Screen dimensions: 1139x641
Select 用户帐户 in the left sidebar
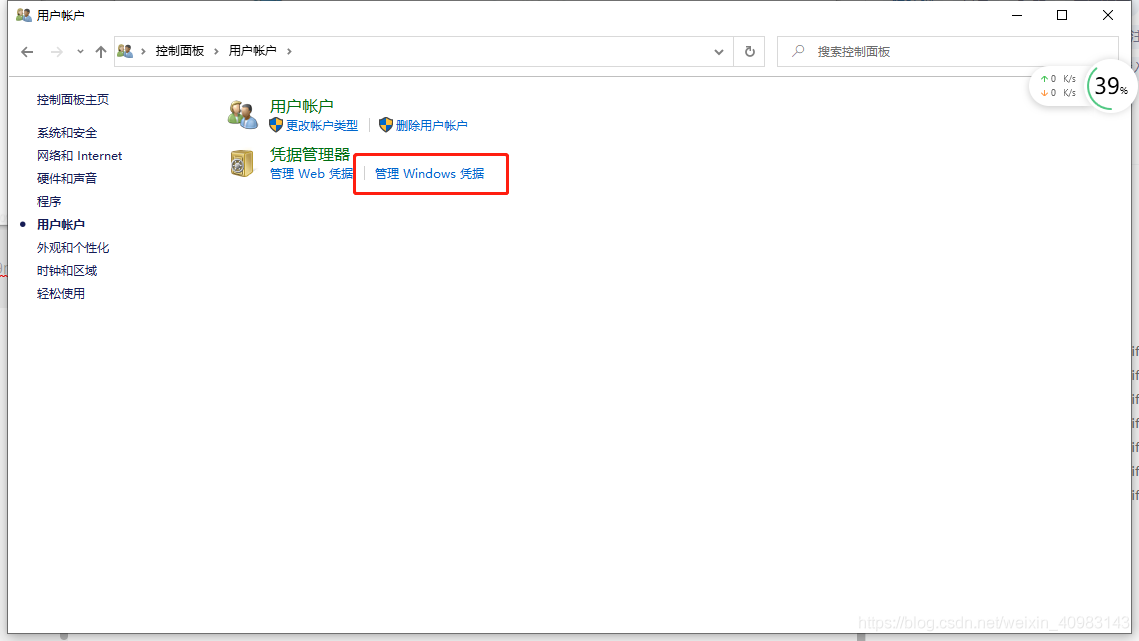(x=61, y=225)
